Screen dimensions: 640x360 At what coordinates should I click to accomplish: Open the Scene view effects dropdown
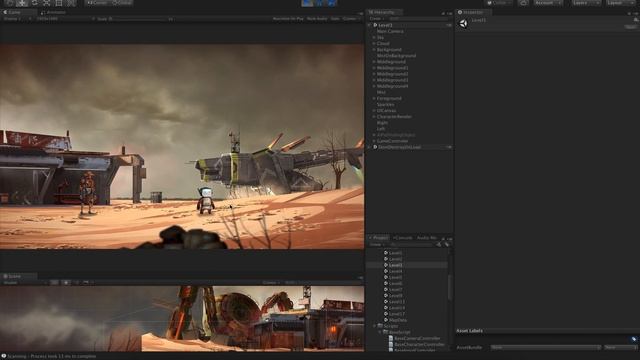click(87, 282)
